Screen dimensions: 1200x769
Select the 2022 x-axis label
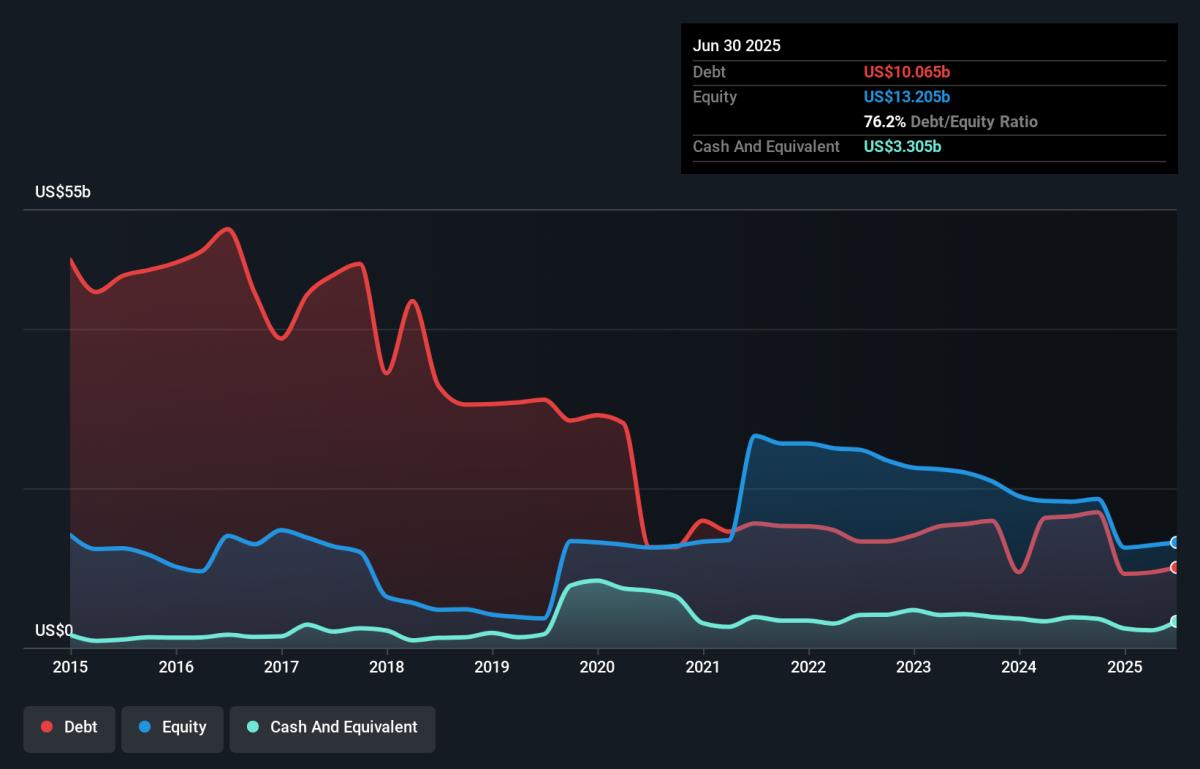[808, 667]
